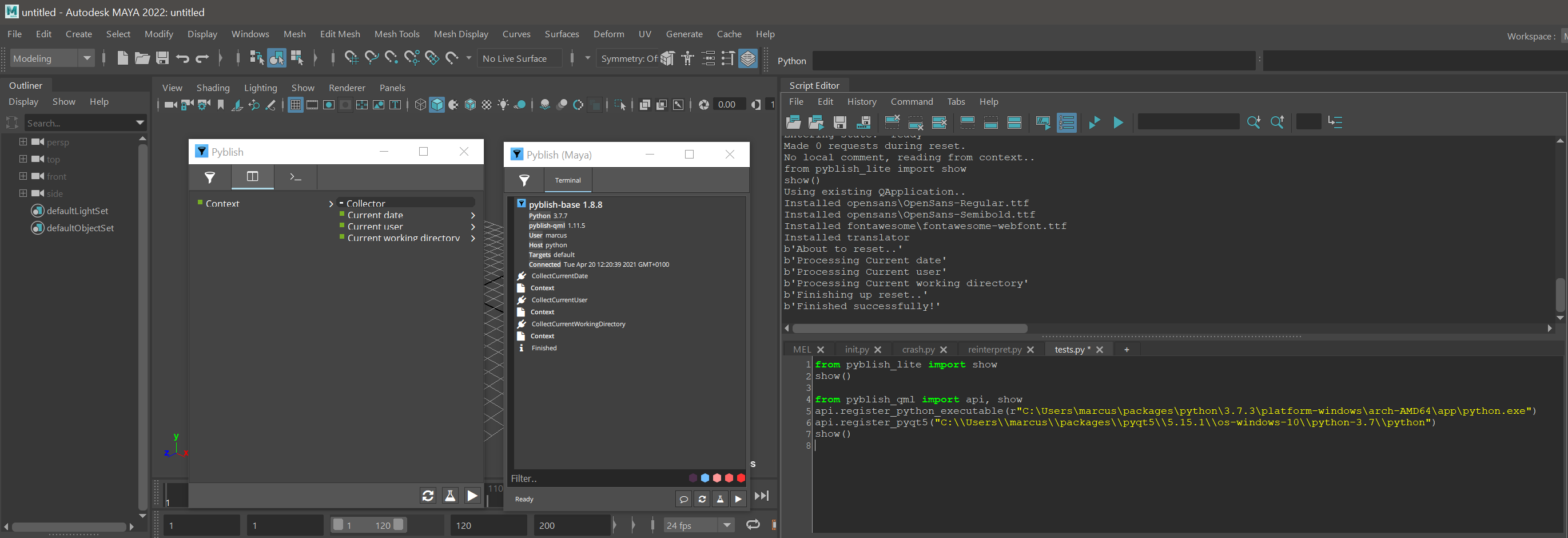Click the Outliner search field
The width and height of the screenshot is (1568, 538).
coord(79,123)
